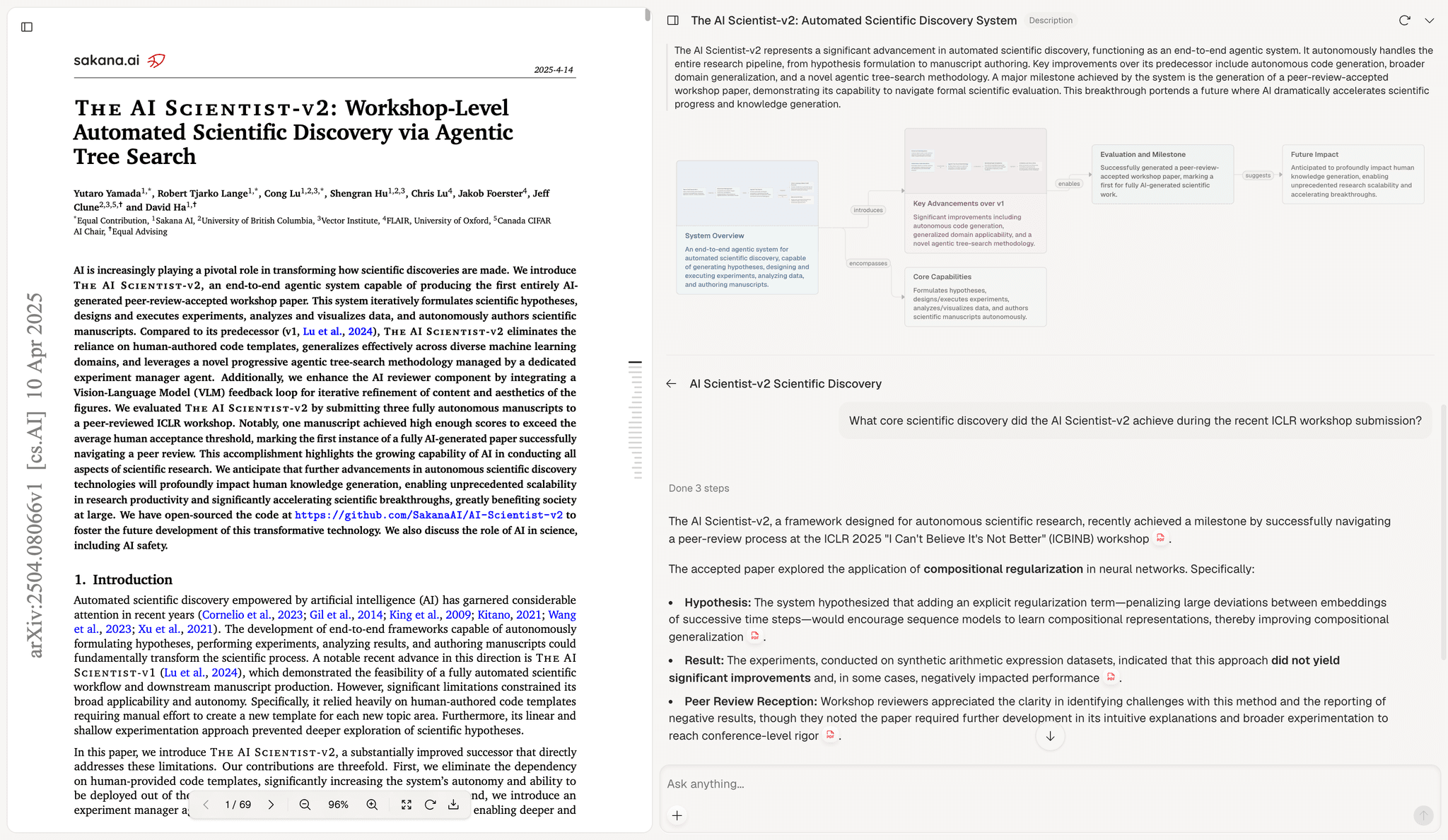Click the 'introduces' edge label
The image size is (1448, 840).
click(x=868, y=210)
